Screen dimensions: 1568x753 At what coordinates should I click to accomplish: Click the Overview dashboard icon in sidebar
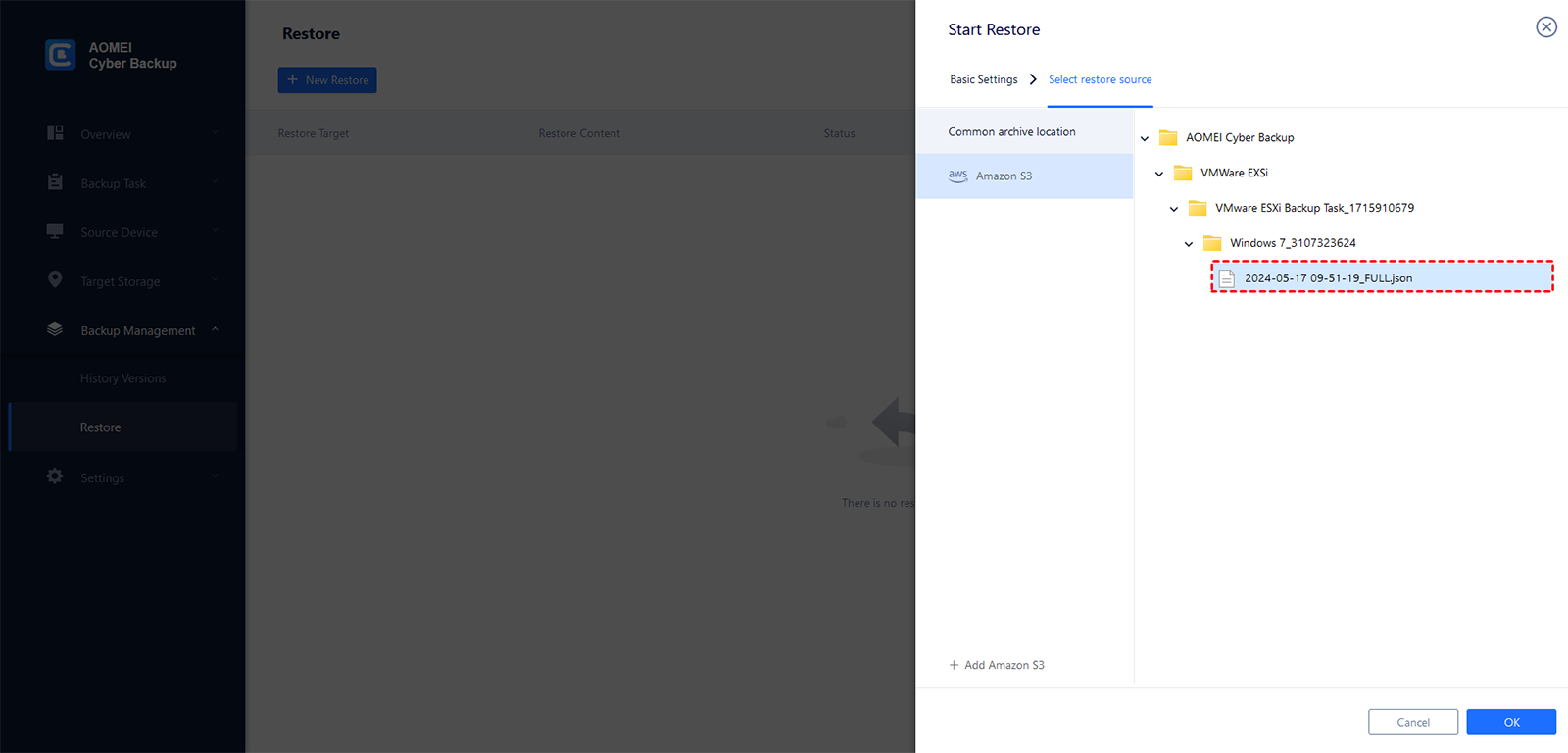click(x=55, y=132)
